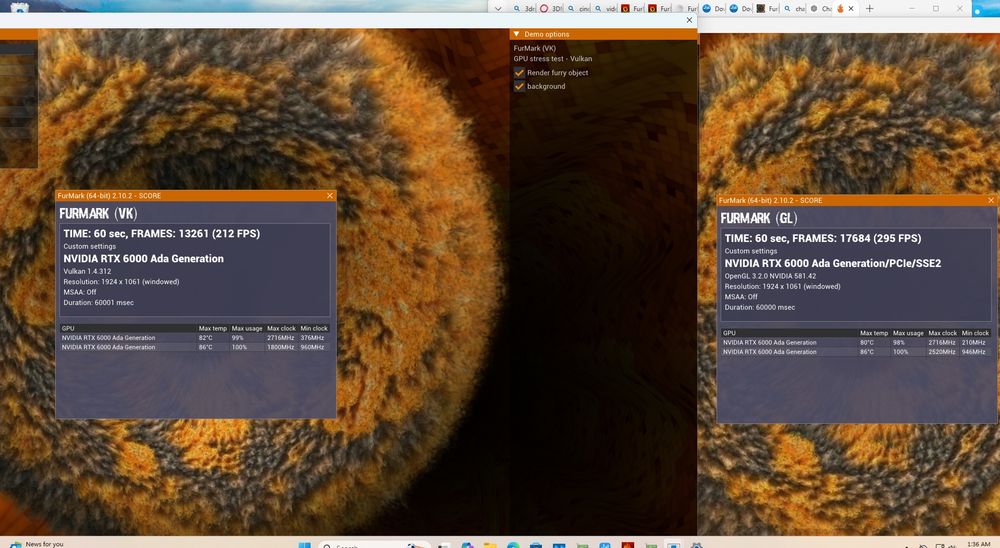Click "Vulkan 1.4.312" text

pos(87,271)
